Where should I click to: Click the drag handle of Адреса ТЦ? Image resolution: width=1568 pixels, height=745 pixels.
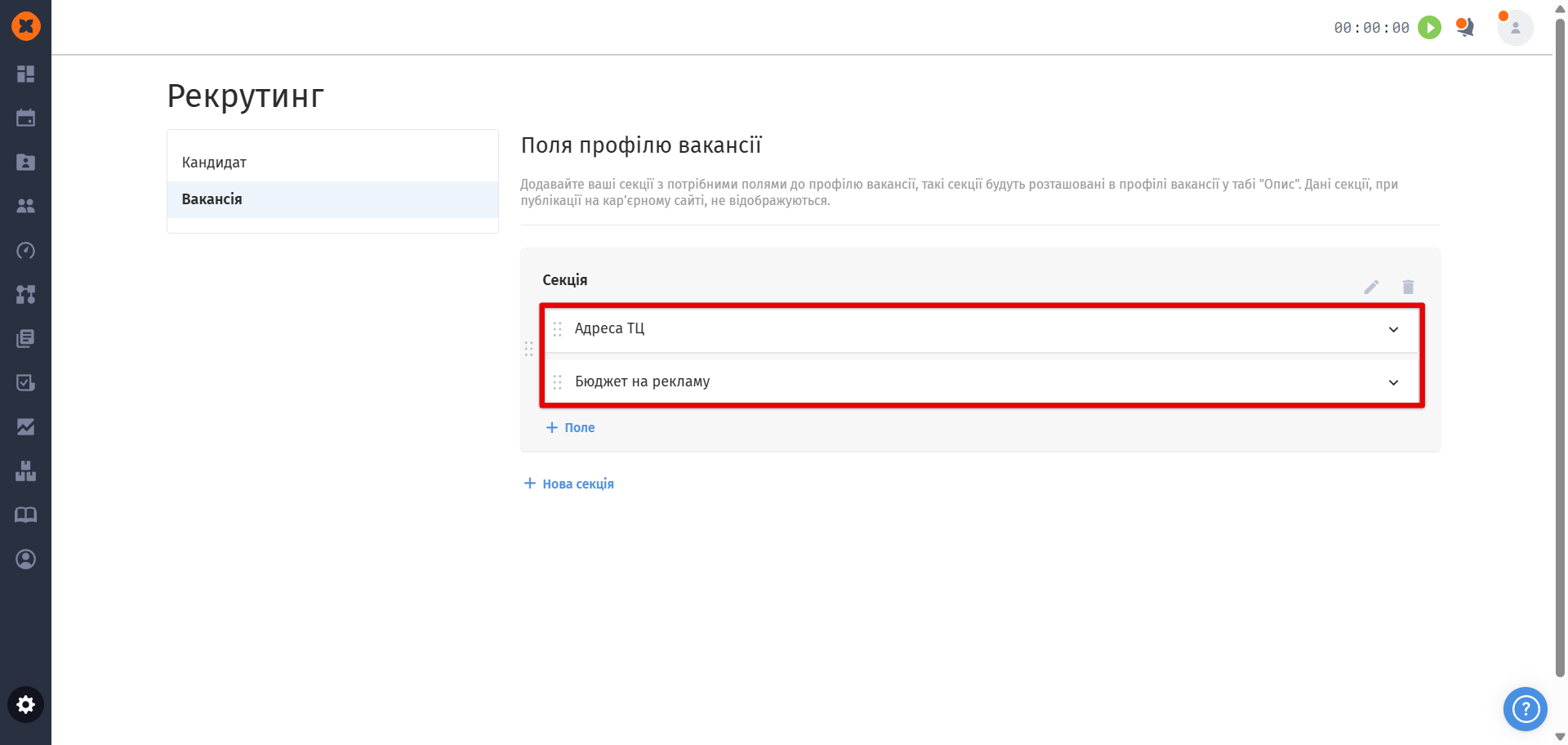[x=558, y=329]
